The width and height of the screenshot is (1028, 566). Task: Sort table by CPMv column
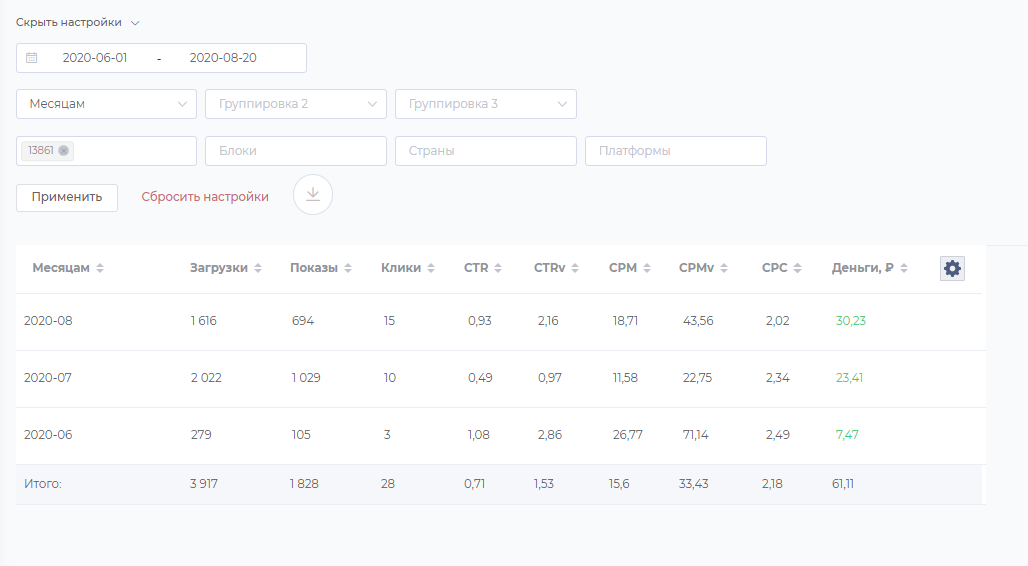724,268
